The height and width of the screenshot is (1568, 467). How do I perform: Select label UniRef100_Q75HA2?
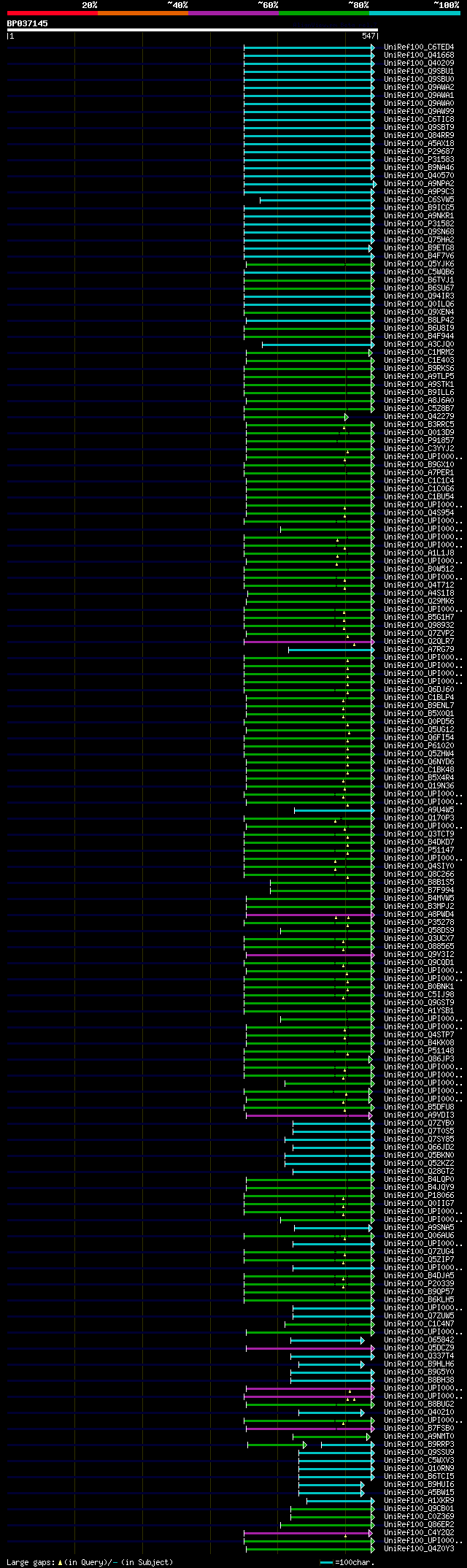pos(419,239)
